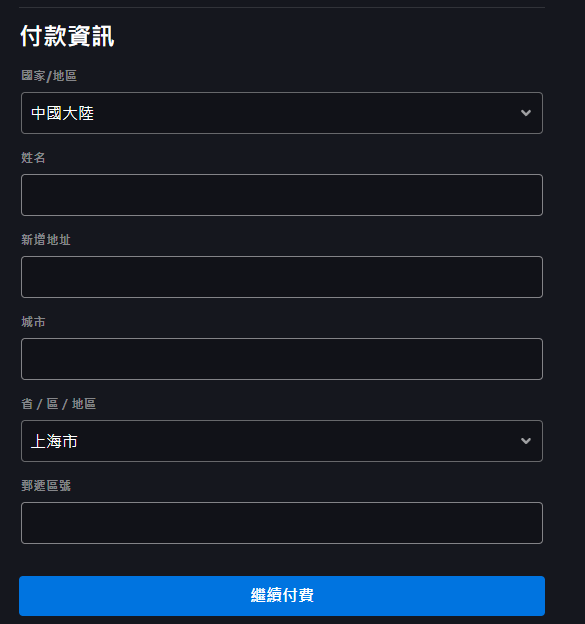Screen dimensions: 585x624
Task: Click the 付款資訊 heading
Action: coord(67,36)
